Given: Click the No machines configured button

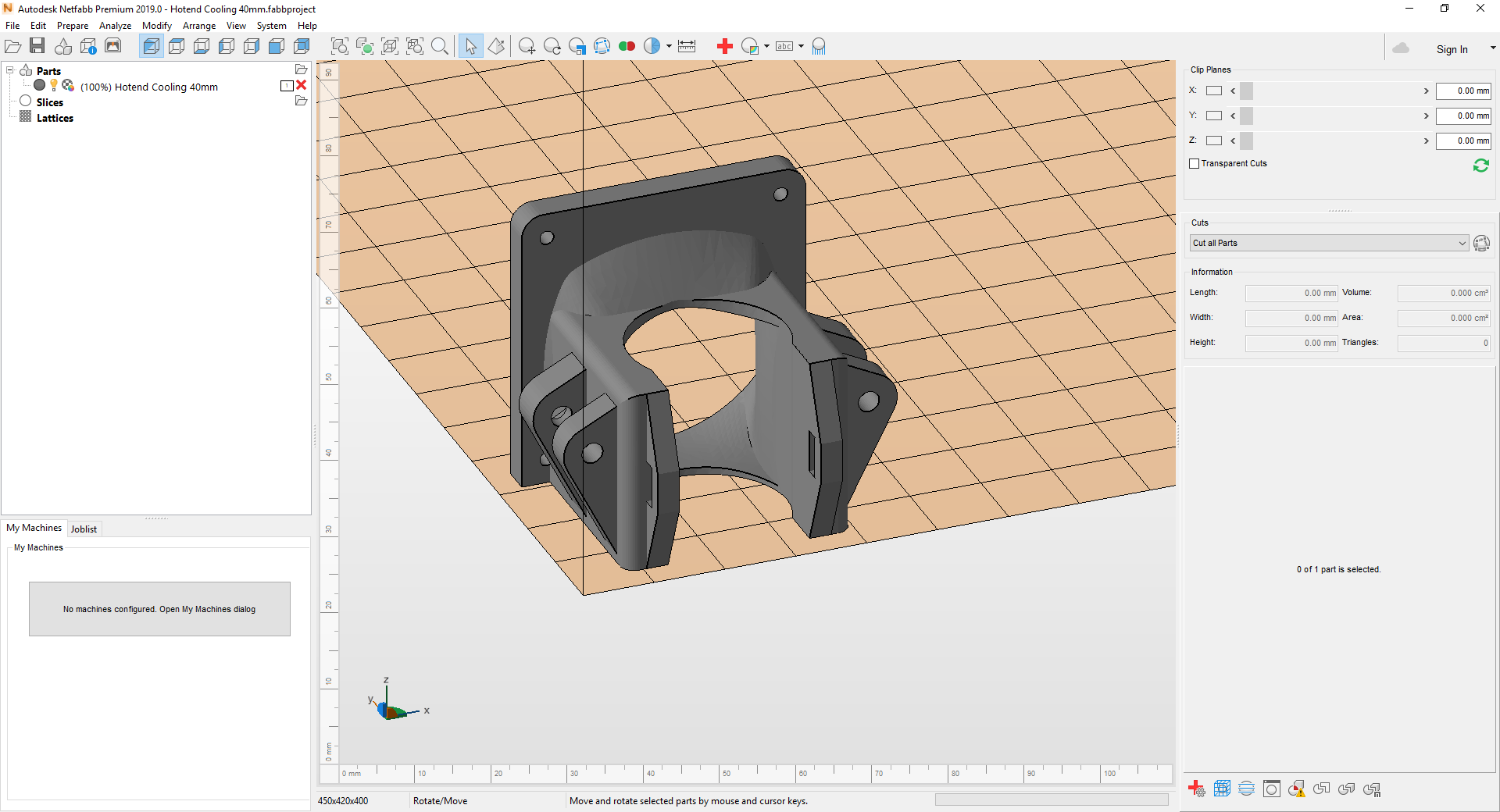Looking at the screenshot, I should tap(159, 609).
